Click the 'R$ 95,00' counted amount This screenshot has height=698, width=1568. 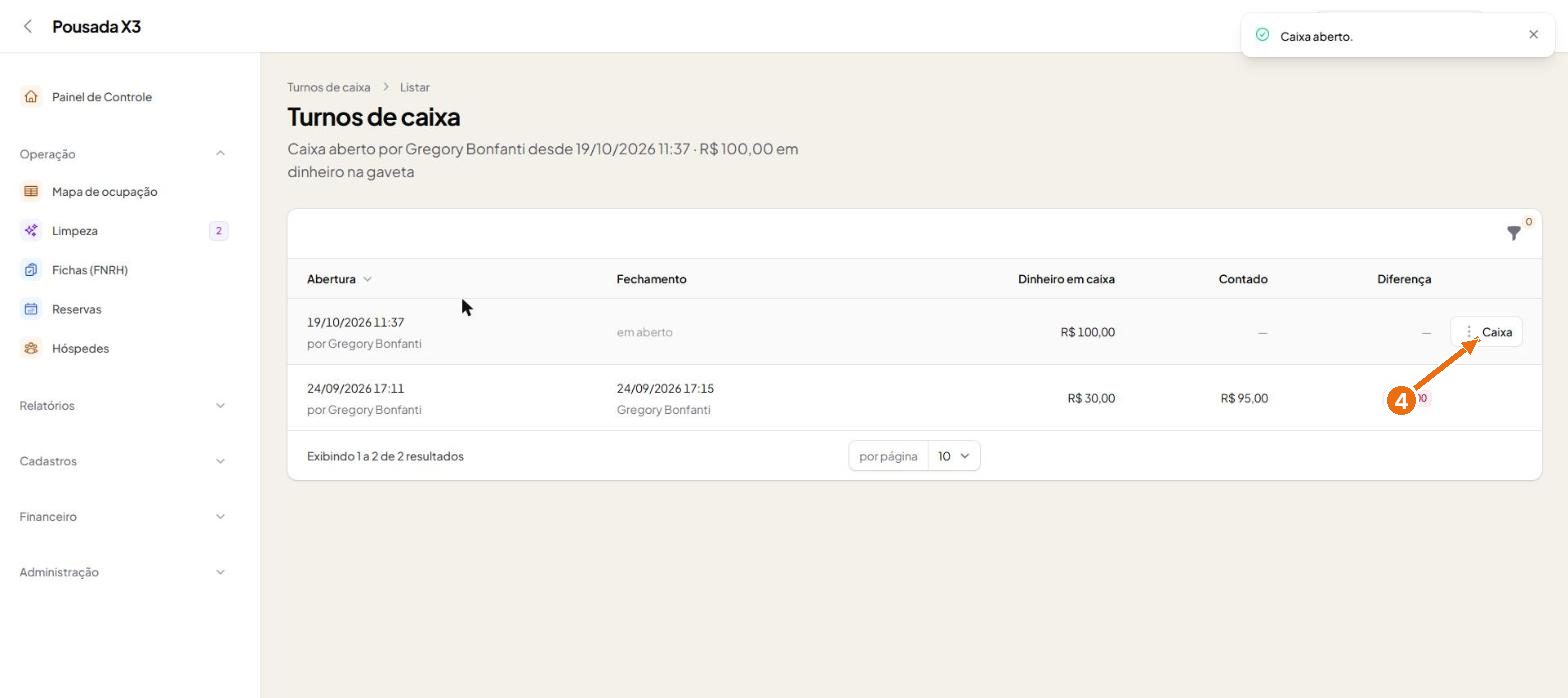click(1244, 398)
